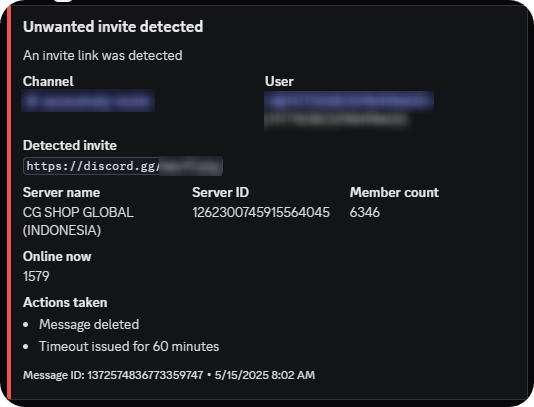Click 'Timeout issued for 60 minutes' entry
The width and height of the screenshot is (534, 407).
click(129, 346)
